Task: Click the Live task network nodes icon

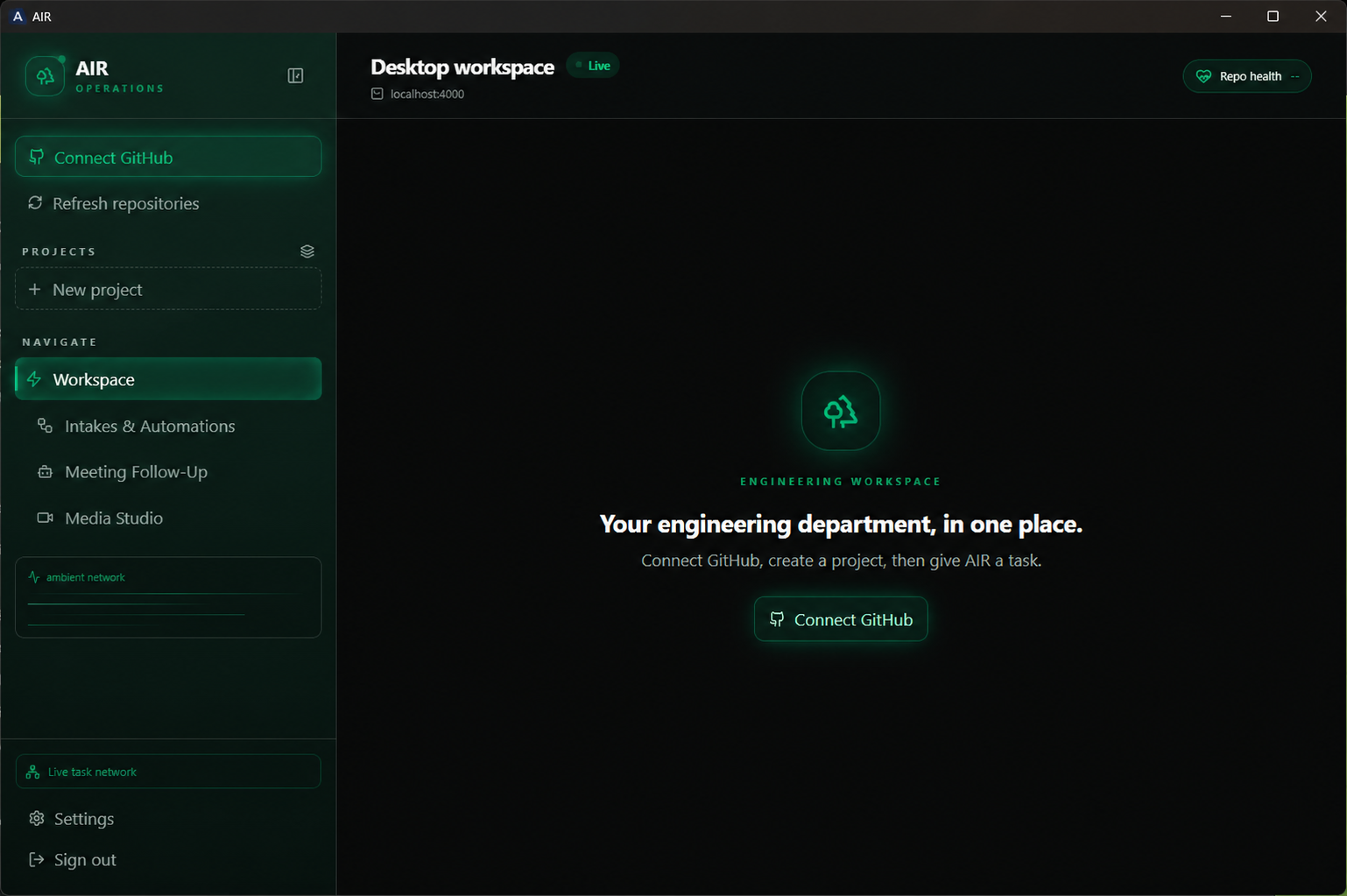Action: pos(32,772)
